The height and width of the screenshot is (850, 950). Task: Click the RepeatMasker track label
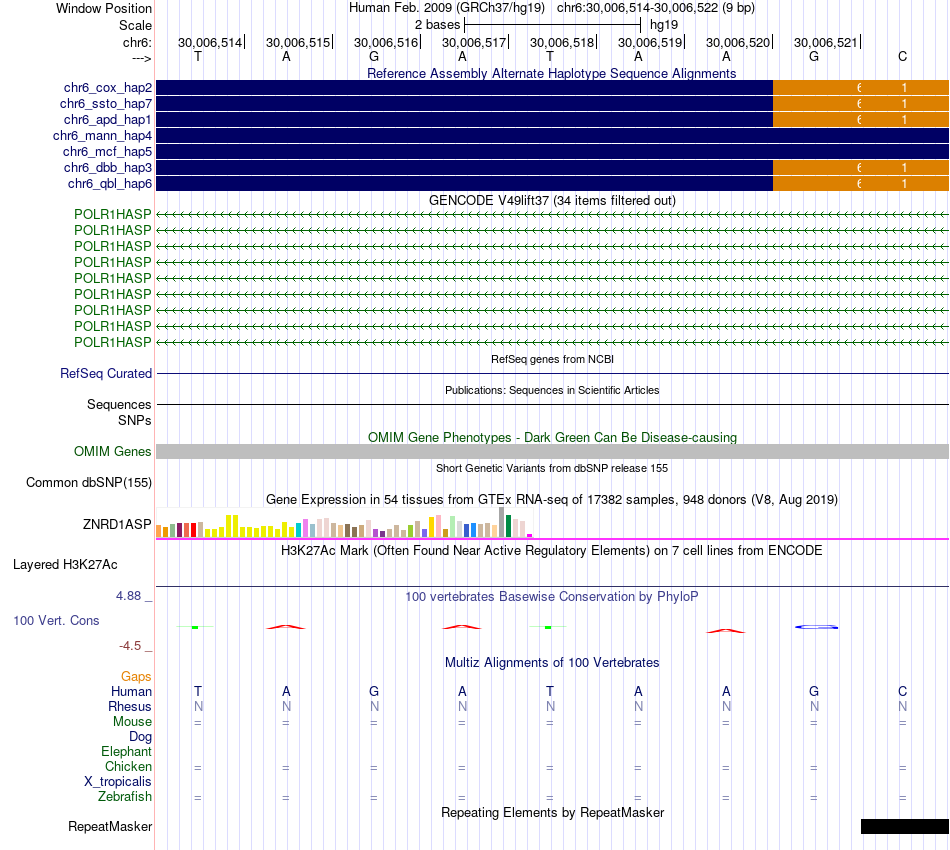pos(110,827)
